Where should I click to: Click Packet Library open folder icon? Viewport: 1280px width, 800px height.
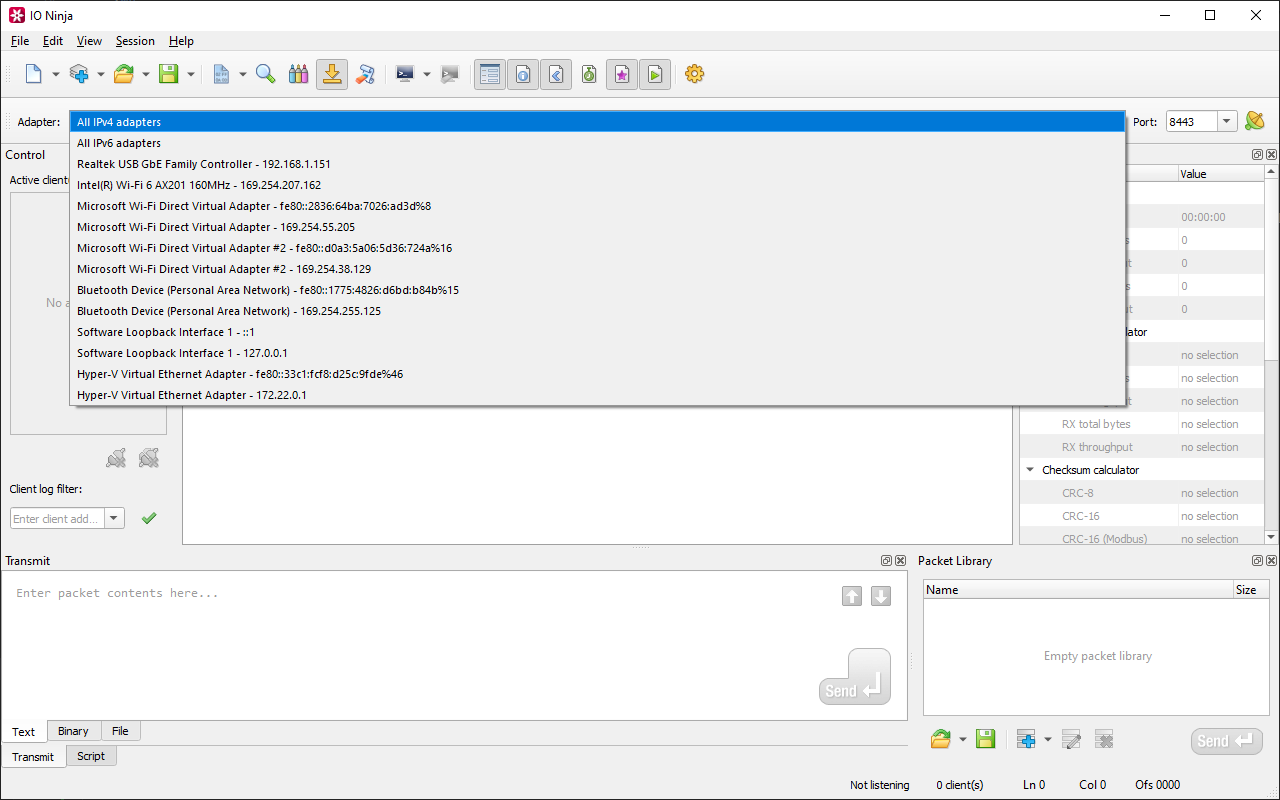pyautogui.click(x=941, y=740)
